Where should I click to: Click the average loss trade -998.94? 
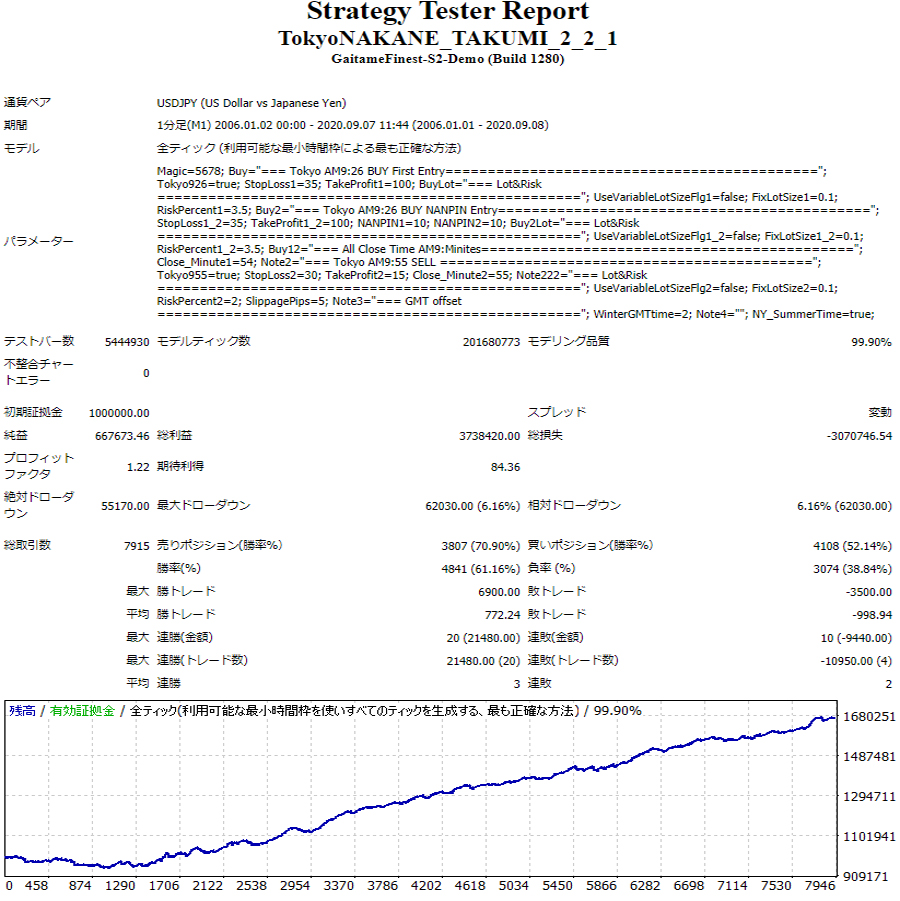[872, 615]
